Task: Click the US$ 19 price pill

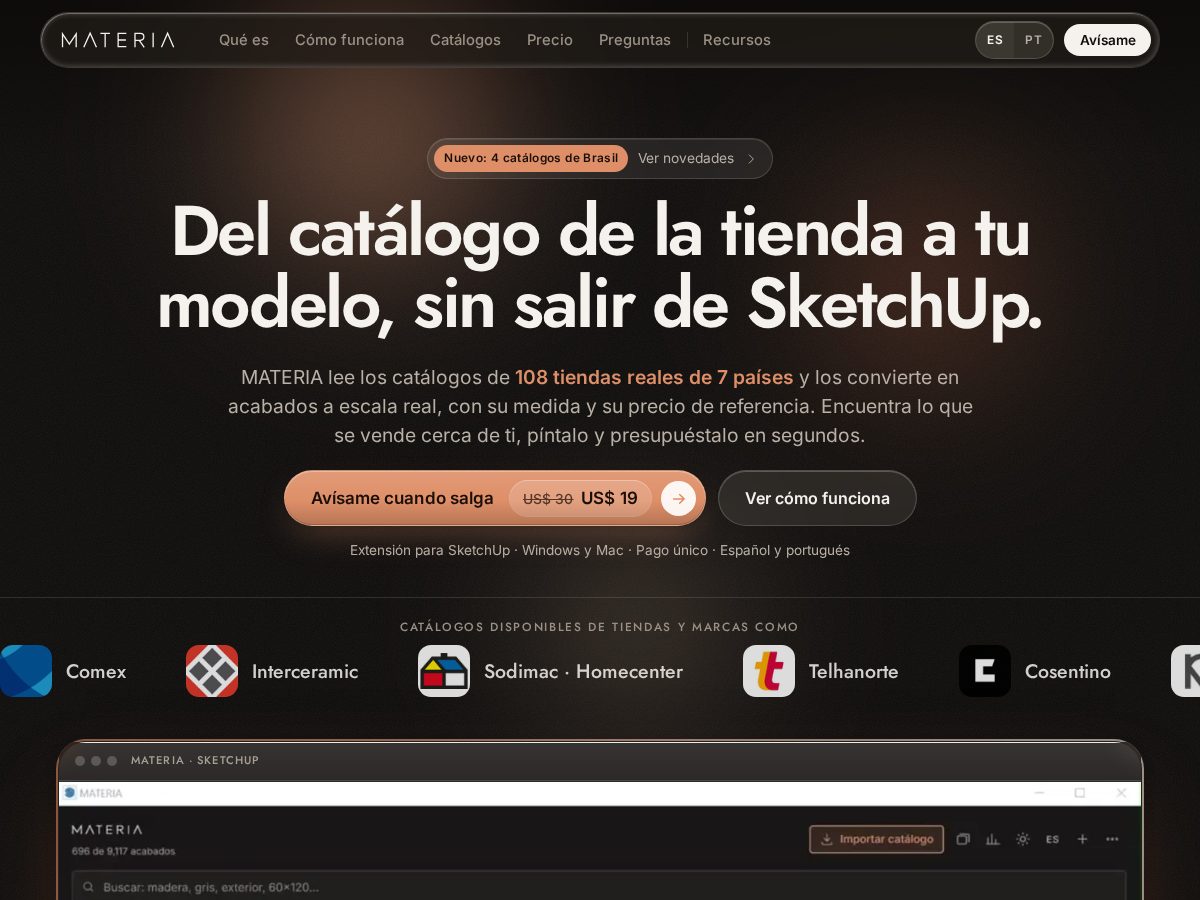Action: coord(580,498)
